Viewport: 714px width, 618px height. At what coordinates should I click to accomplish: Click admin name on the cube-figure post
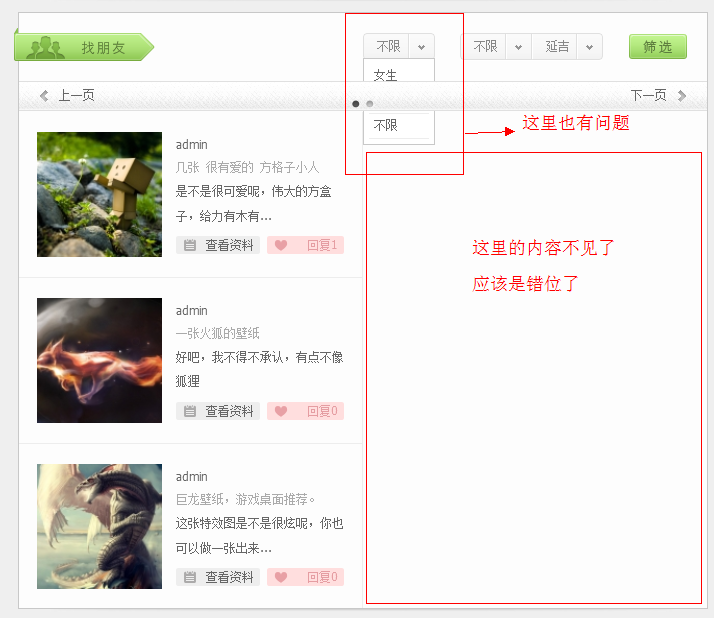pyautogui.click(x=192, y=145)
